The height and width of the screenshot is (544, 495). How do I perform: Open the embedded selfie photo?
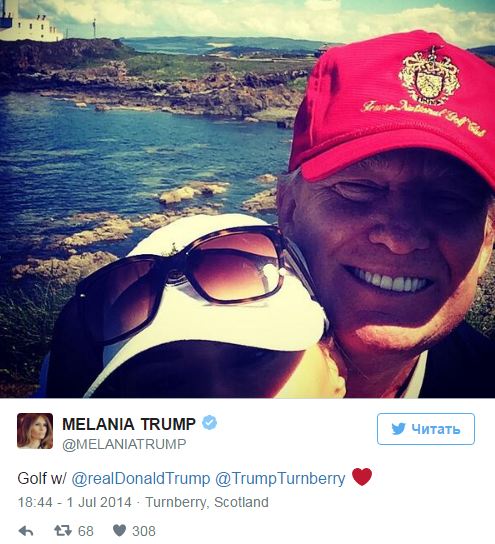click(x=247, y=199)
